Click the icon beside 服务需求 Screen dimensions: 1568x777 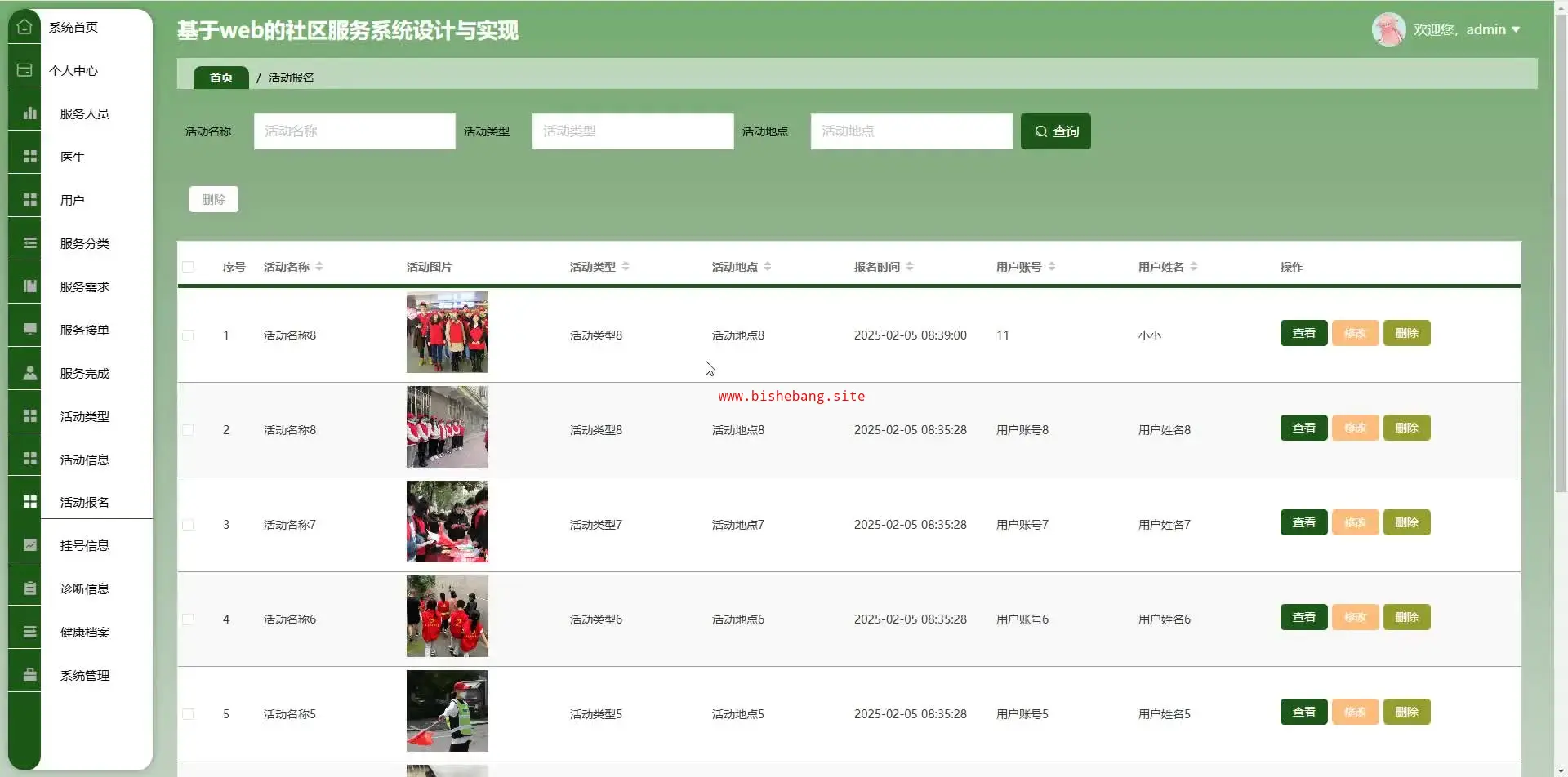tap(30, 286)
